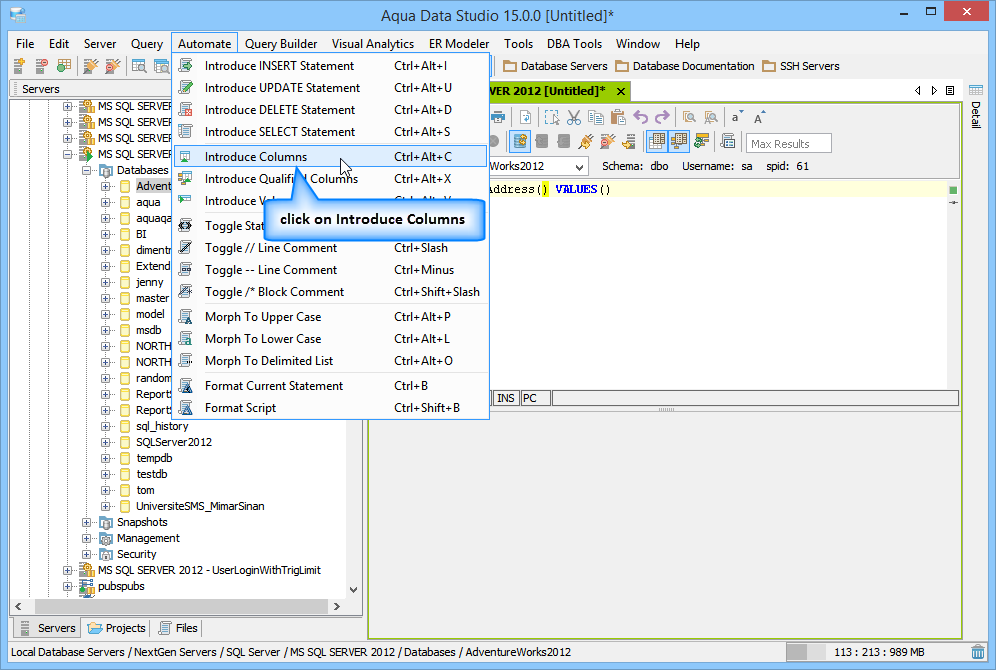Click the Print icon in editor toolbar
This screenshot has width=996, height=670.
(499, 117)
